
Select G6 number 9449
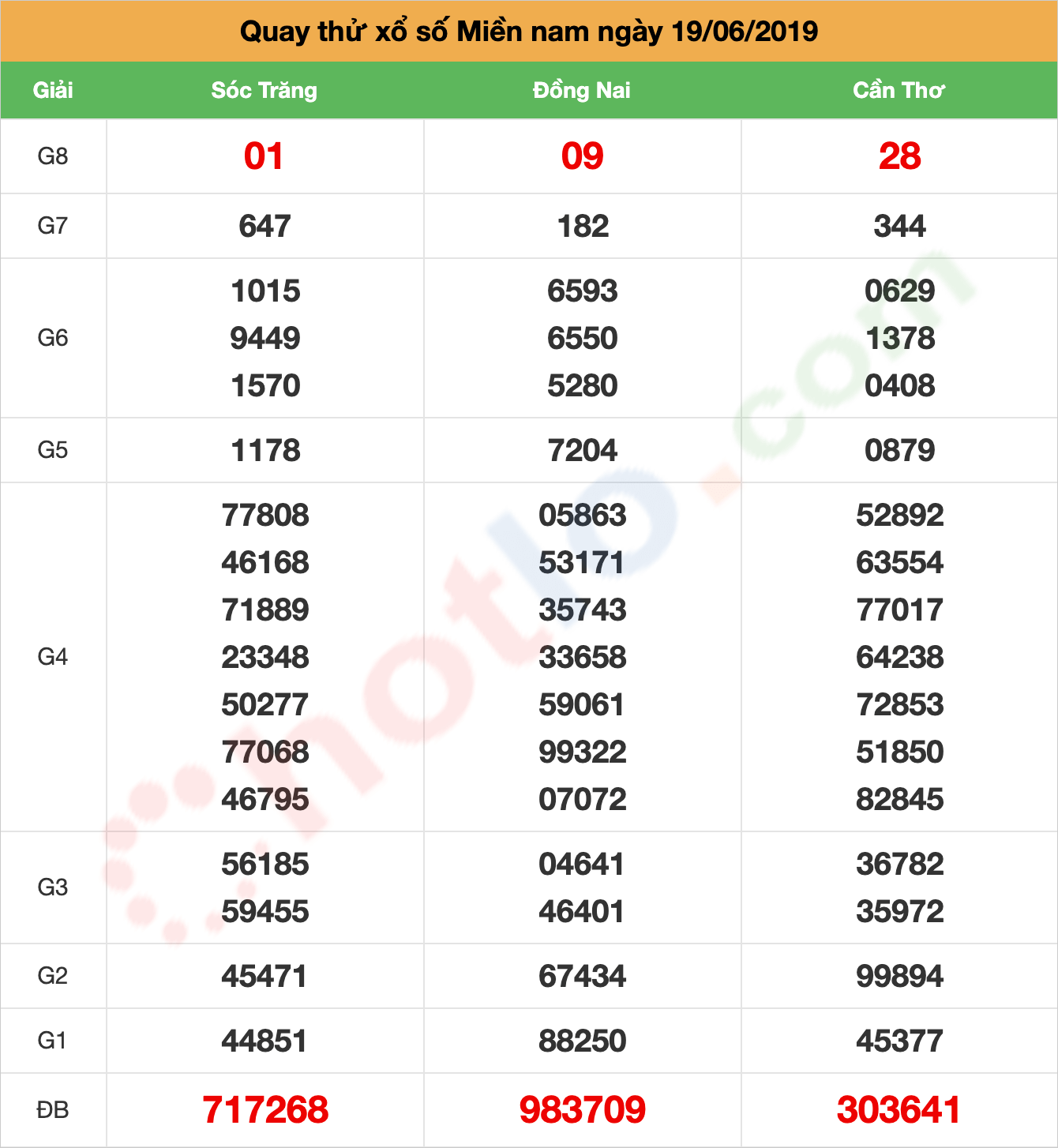(265, 339)
